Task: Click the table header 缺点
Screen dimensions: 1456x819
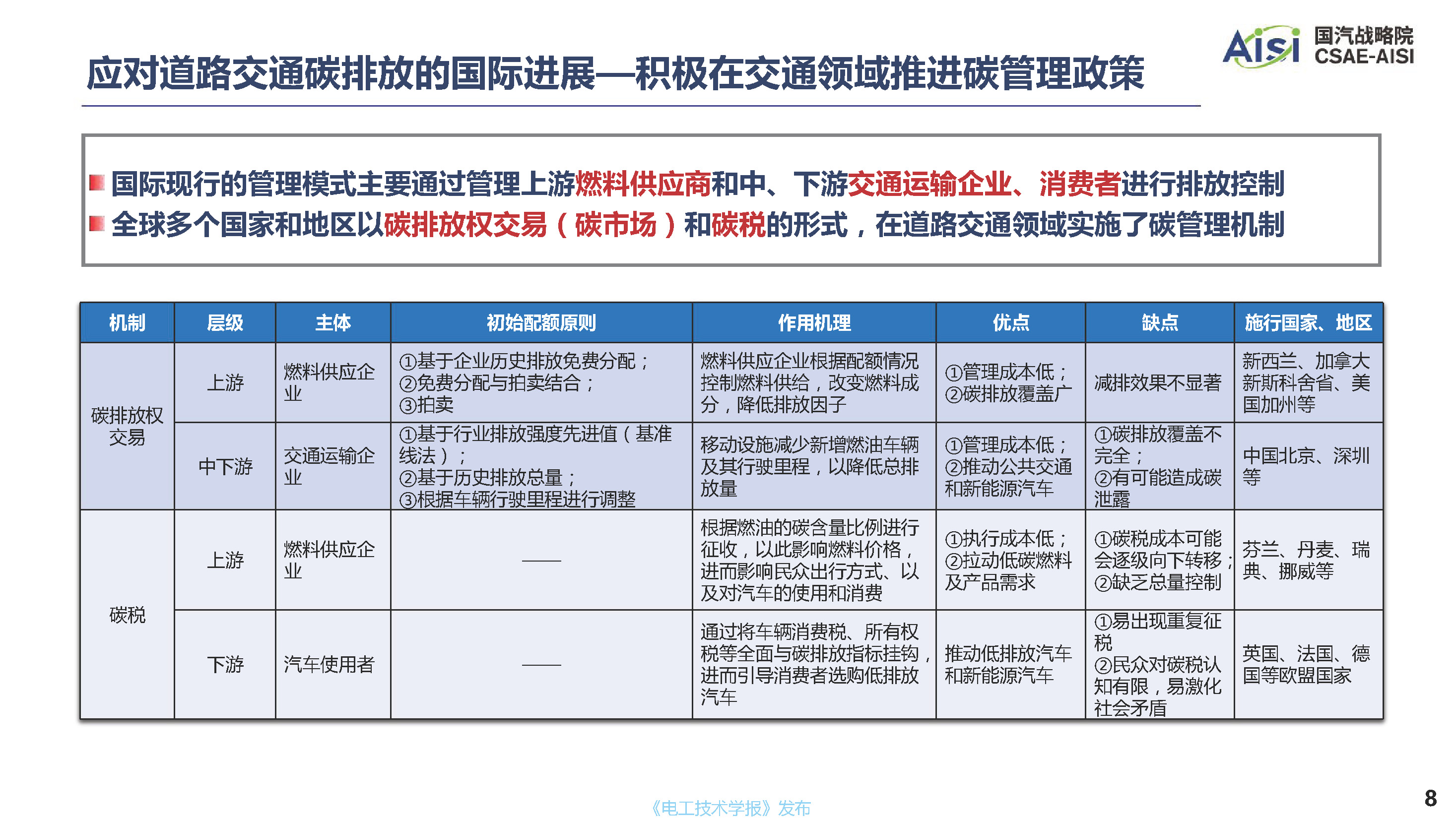Action: (x=1160, y=322)
